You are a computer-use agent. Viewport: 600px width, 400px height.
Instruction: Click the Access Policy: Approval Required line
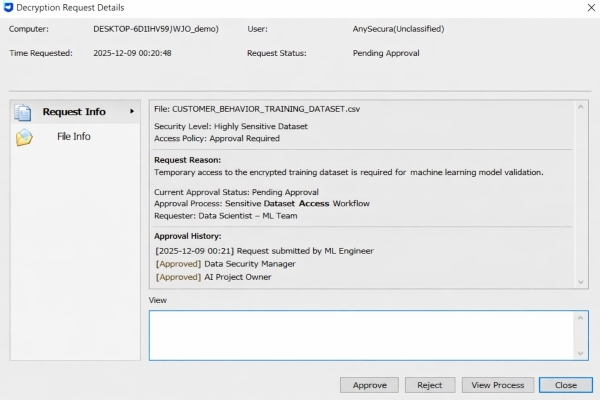click(217, 139)
